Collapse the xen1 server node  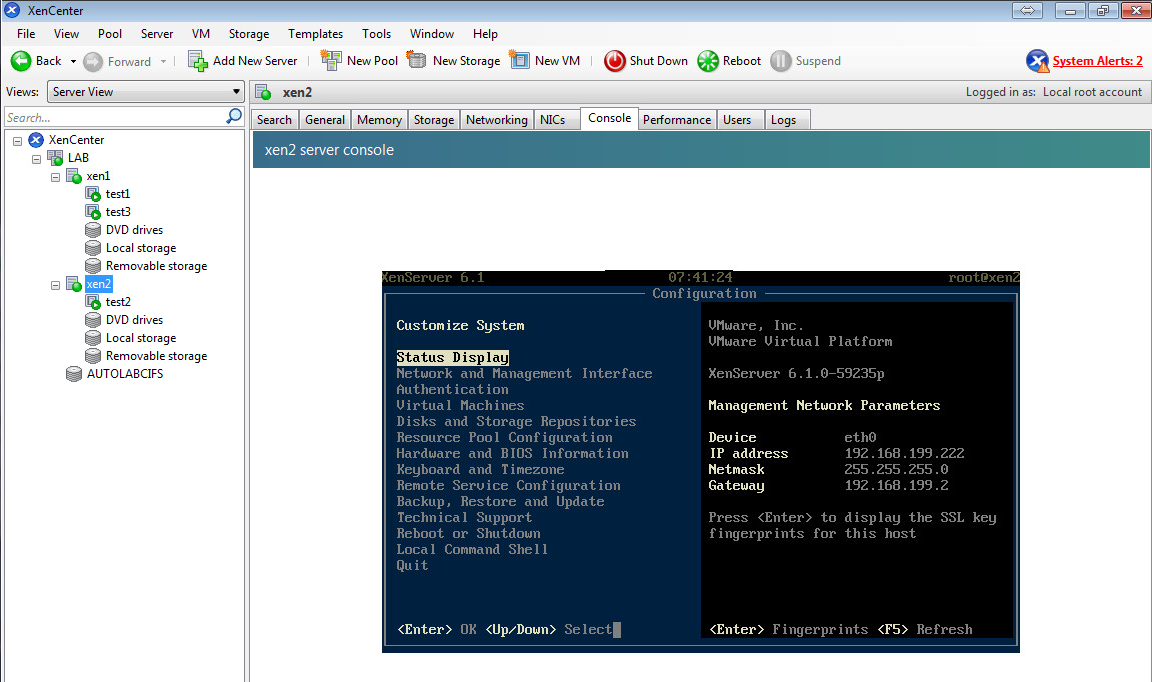click(x=55, y=176)
